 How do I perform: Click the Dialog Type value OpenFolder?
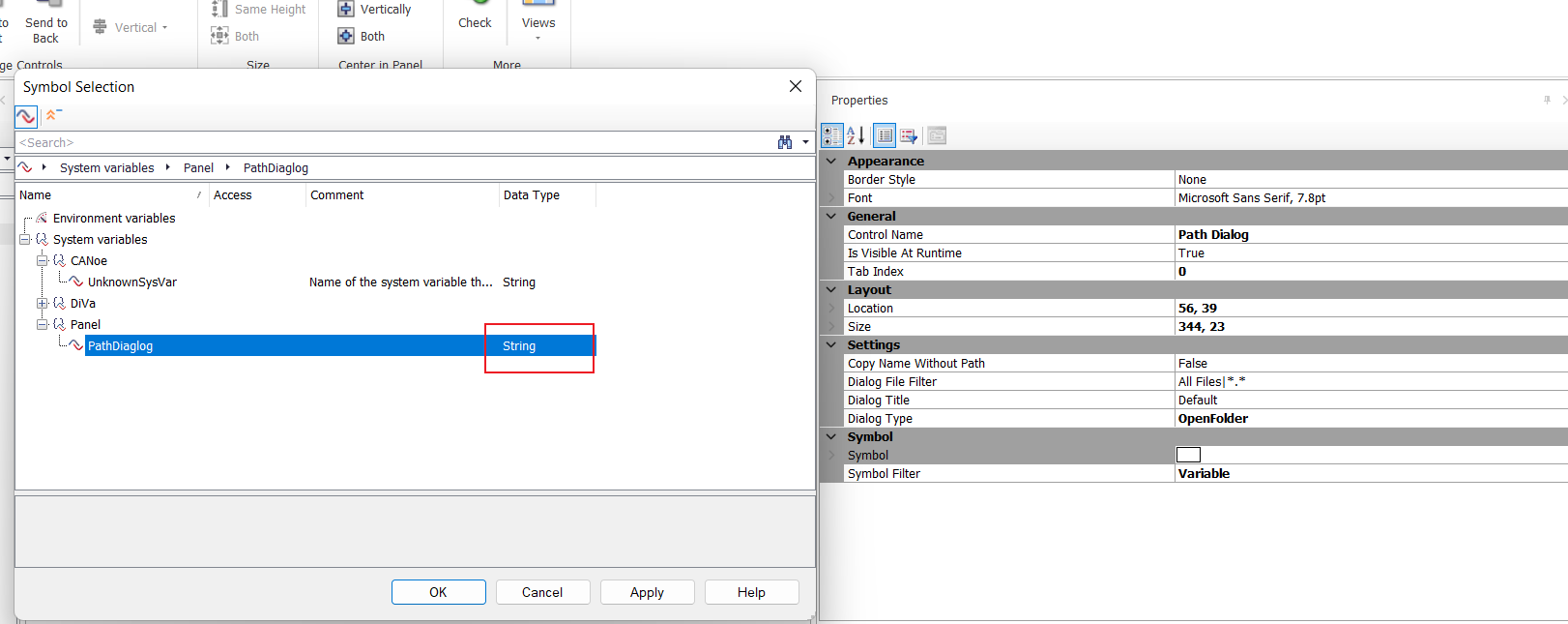pyautogui.click(x=1213, y=418)
